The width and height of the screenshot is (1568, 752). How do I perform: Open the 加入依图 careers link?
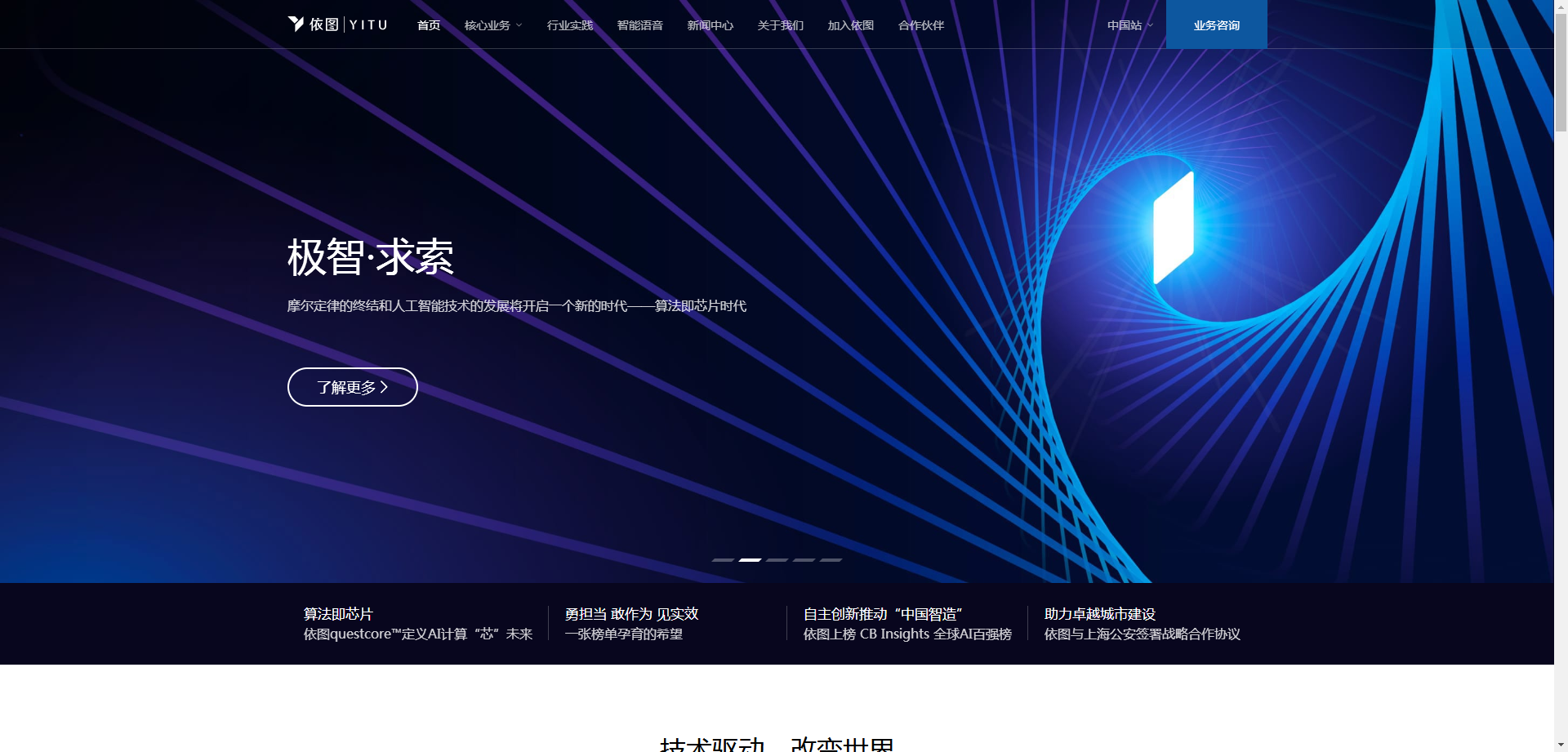tap(851, 25)
